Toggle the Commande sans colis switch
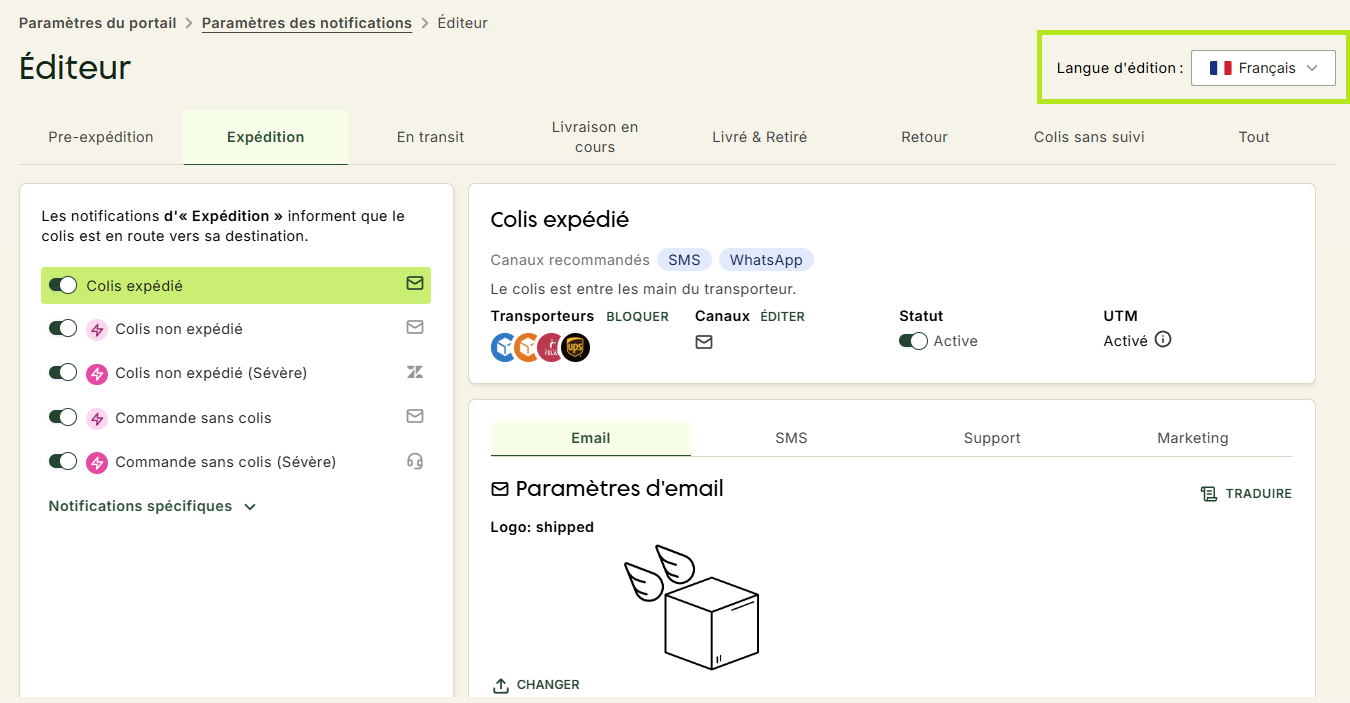1350x703 pixels. (x=63, y=417)
